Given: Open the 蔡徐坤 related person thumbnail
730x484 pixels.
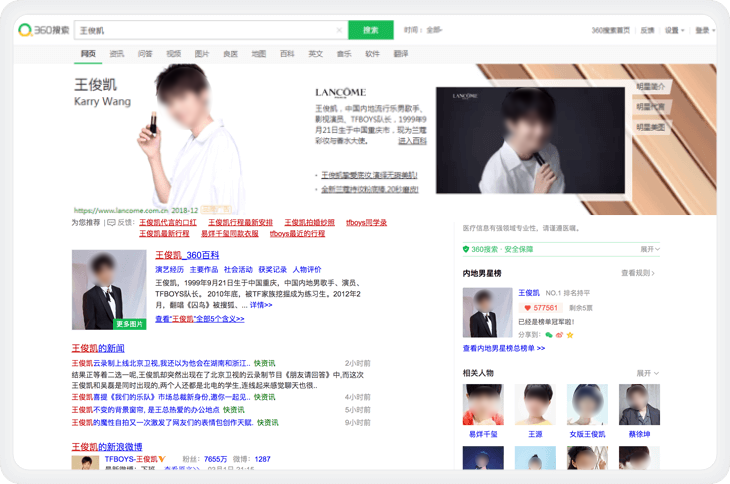Looking at the screenshot, I should 639,404.
